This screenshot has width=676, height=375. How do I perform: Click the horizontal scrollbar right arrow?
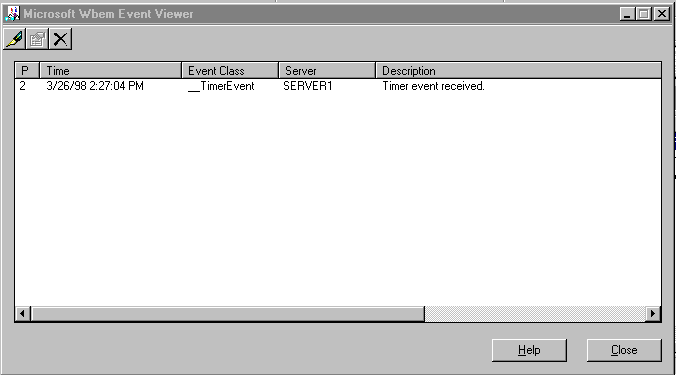653,313
